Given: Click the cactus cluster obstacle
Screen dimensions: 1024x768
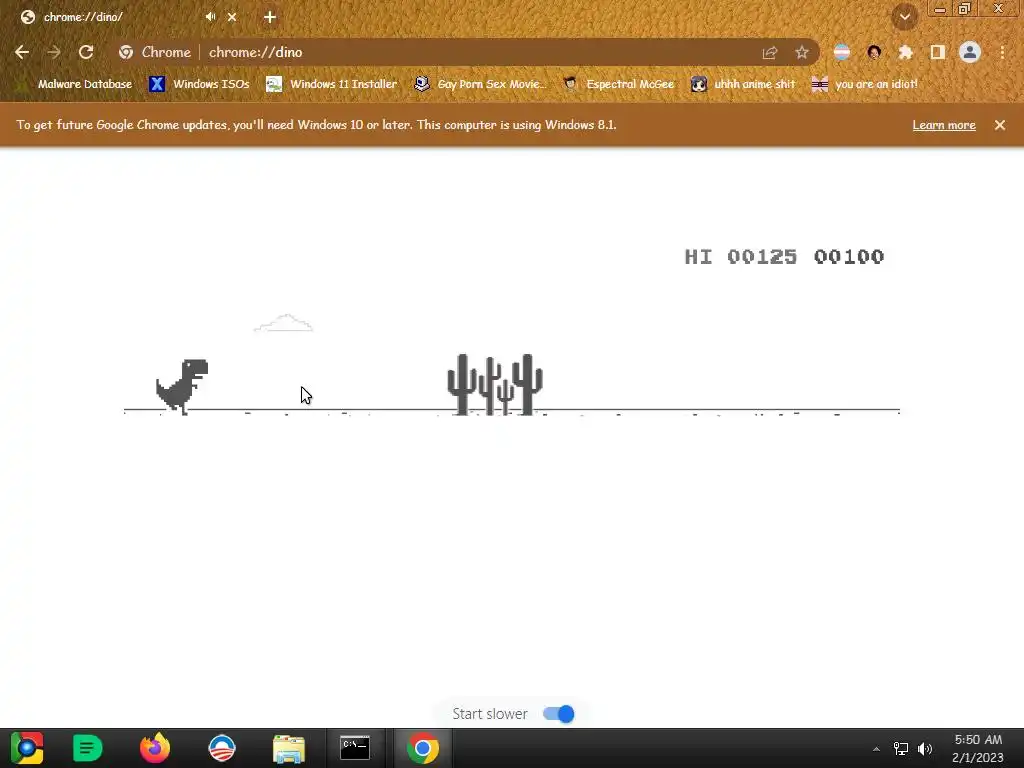Looking at the screenshot, I should click(495, 384).
